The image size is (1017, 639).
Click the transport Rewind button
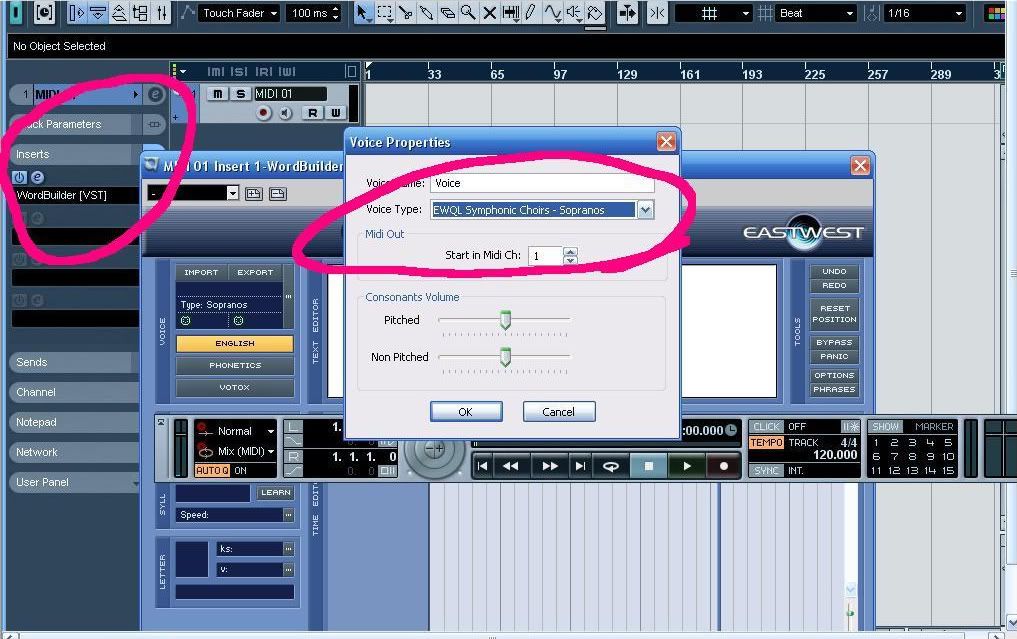click(510, 466)
